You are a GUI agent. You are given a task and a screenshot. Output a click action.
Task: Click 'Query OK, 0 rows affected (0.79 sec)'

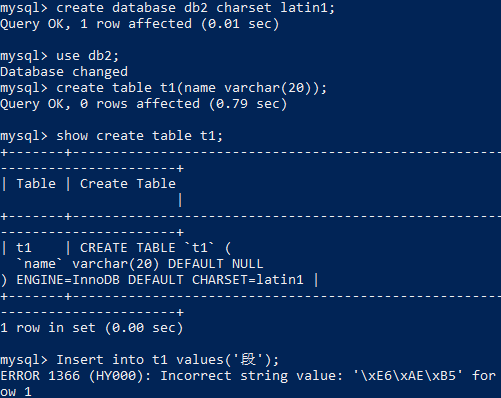pos(144,104)
